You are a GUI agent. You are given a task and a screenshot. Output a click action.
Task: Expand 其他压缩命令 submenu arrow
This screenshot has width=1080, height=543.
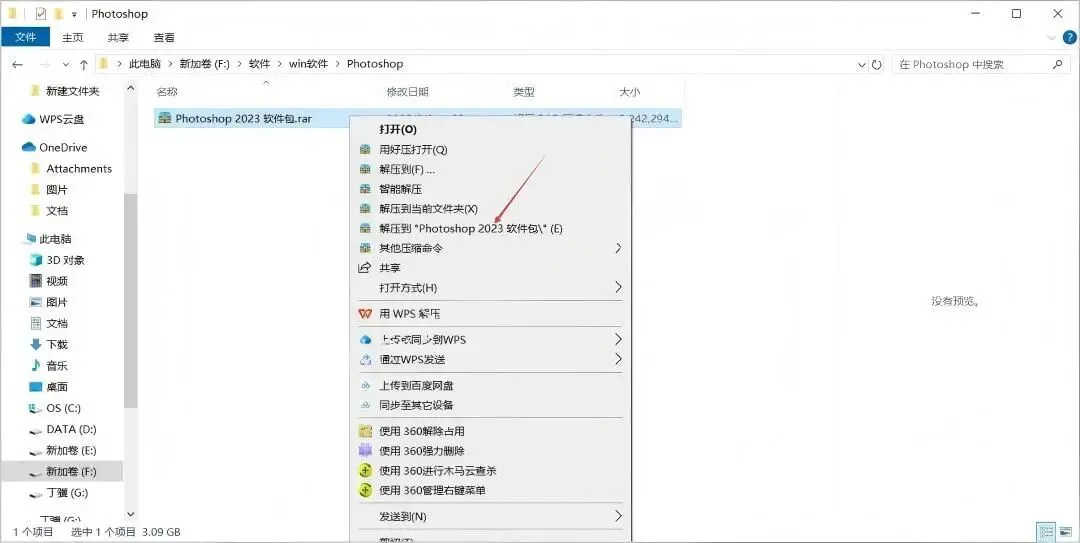click(618, 248)
